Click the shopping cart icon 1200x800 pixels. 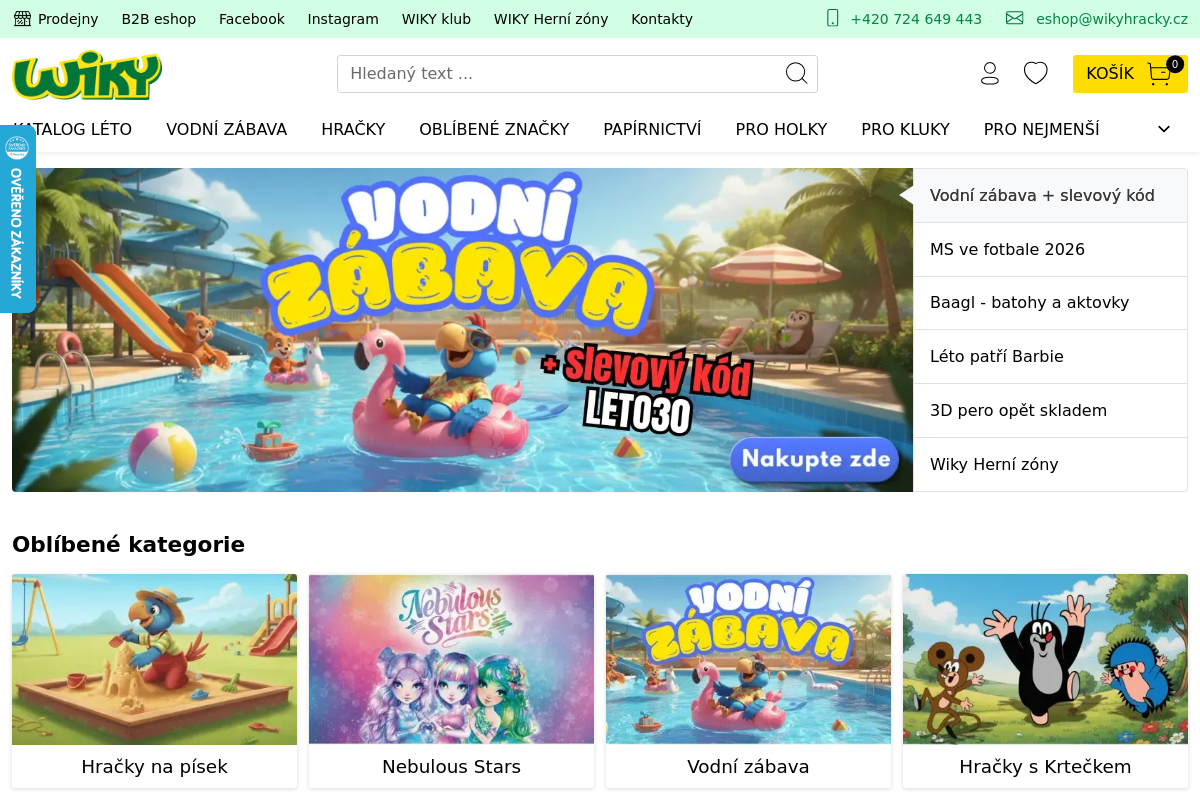click(x=1159, y=74)
